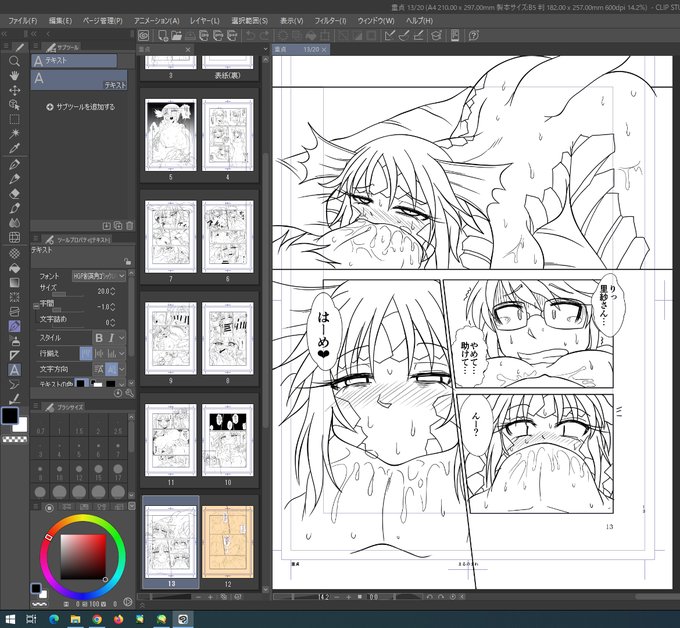Viewport: 680px width, 628px height.
Task: Open the font dropdown
Action: point(98,276)
